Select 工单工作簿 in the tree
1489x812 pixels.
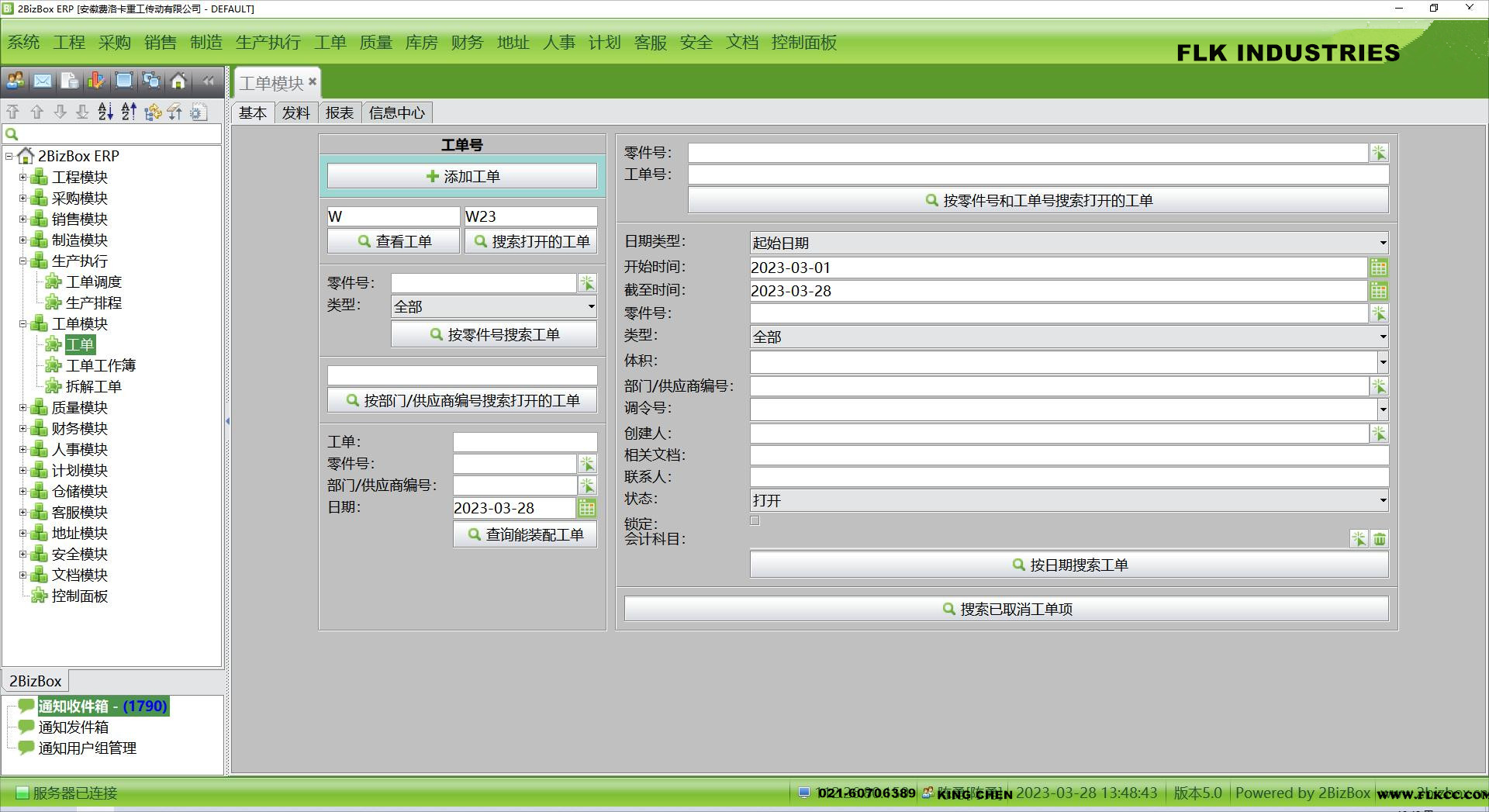coord(100,365)
